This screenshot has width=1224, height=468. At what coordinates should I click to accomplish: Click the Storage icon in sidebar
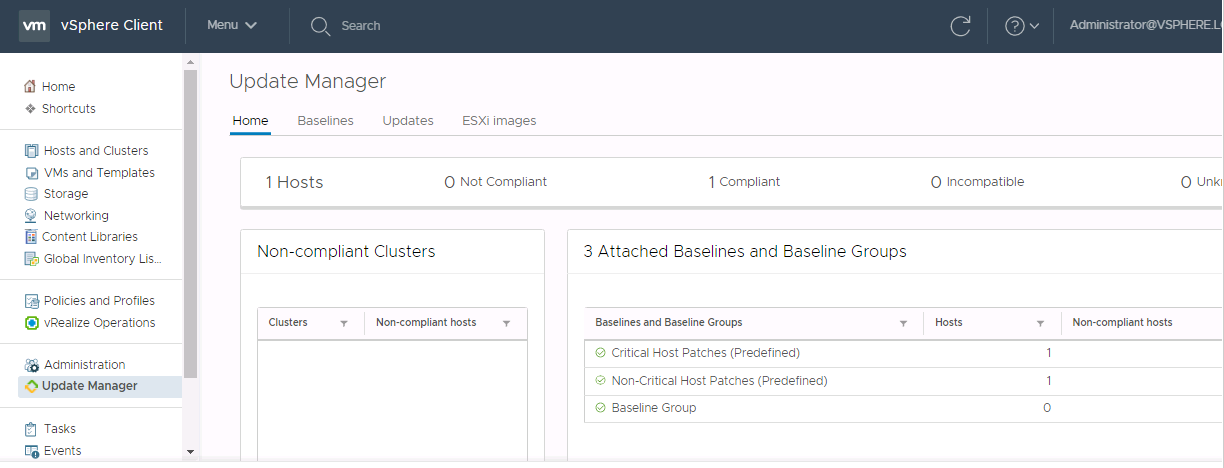click(32, 194)
